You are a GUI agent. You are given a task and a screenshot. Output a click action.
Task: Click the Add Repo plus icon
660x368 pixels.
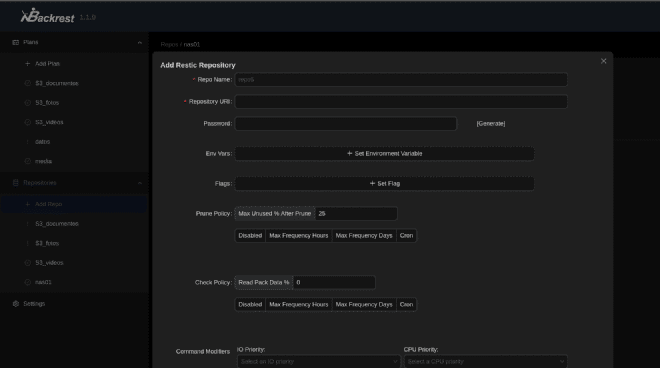28,204
